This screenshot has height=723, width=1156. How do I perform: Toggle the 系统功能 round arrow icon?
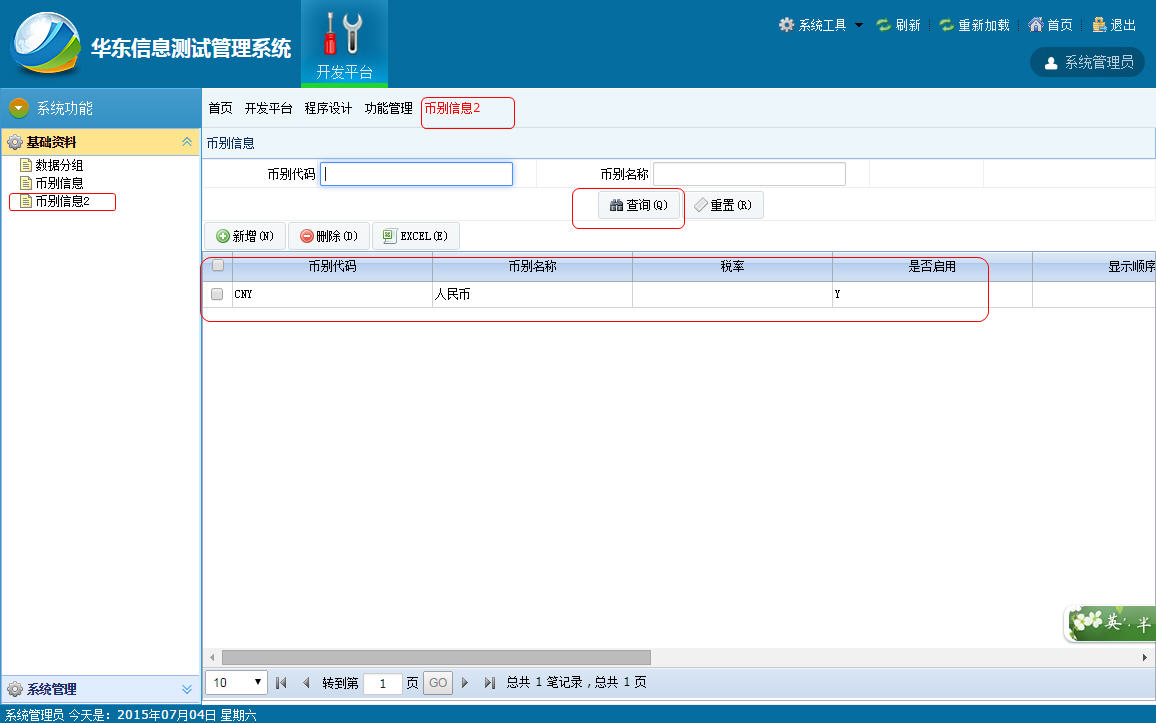pos(18,108)
